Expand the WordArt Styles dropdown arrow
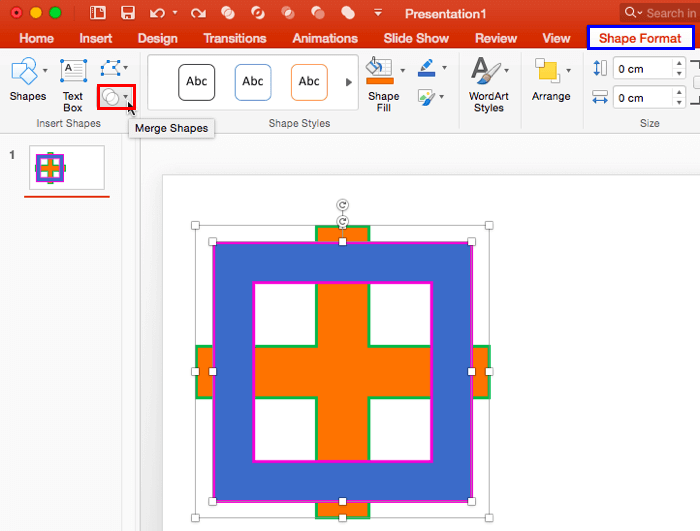The height and width of the screenshot is (531, 700). point(507,71)
